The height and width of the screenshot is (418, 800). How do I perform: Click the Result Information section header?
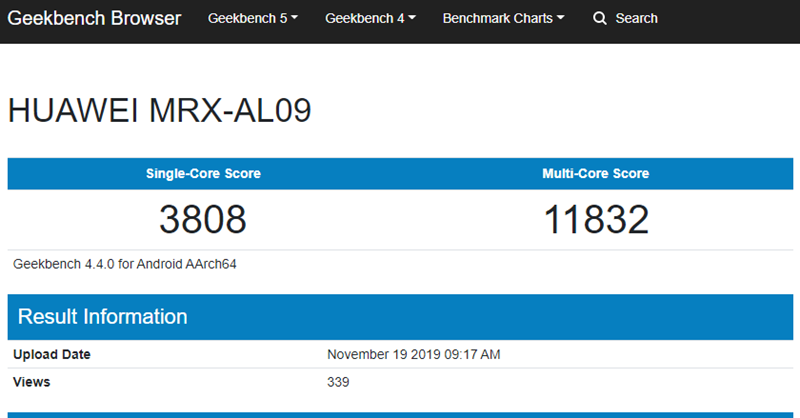(x=103, y=317)
